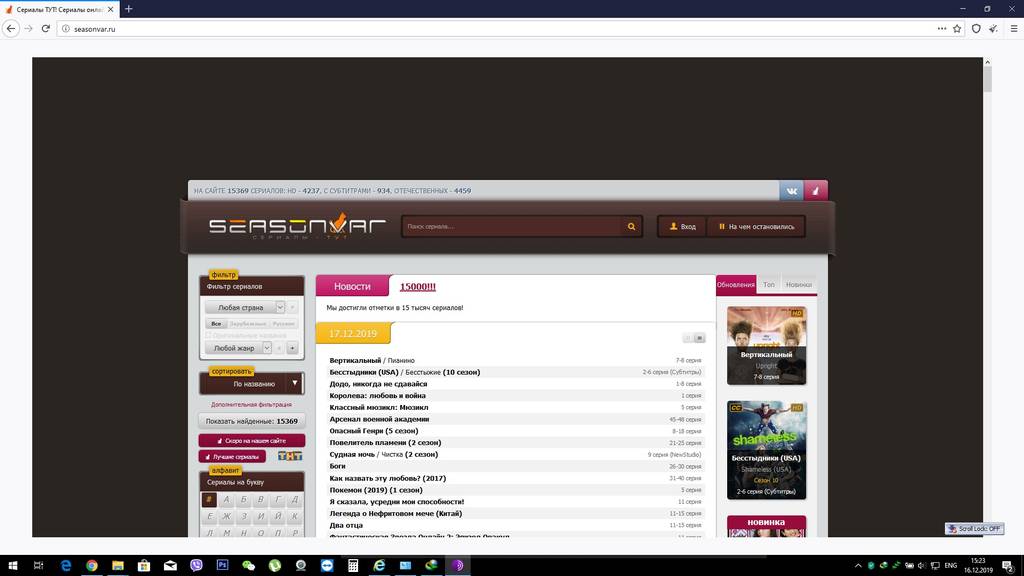Tick the original titles checkbox

tap(209, 335)
